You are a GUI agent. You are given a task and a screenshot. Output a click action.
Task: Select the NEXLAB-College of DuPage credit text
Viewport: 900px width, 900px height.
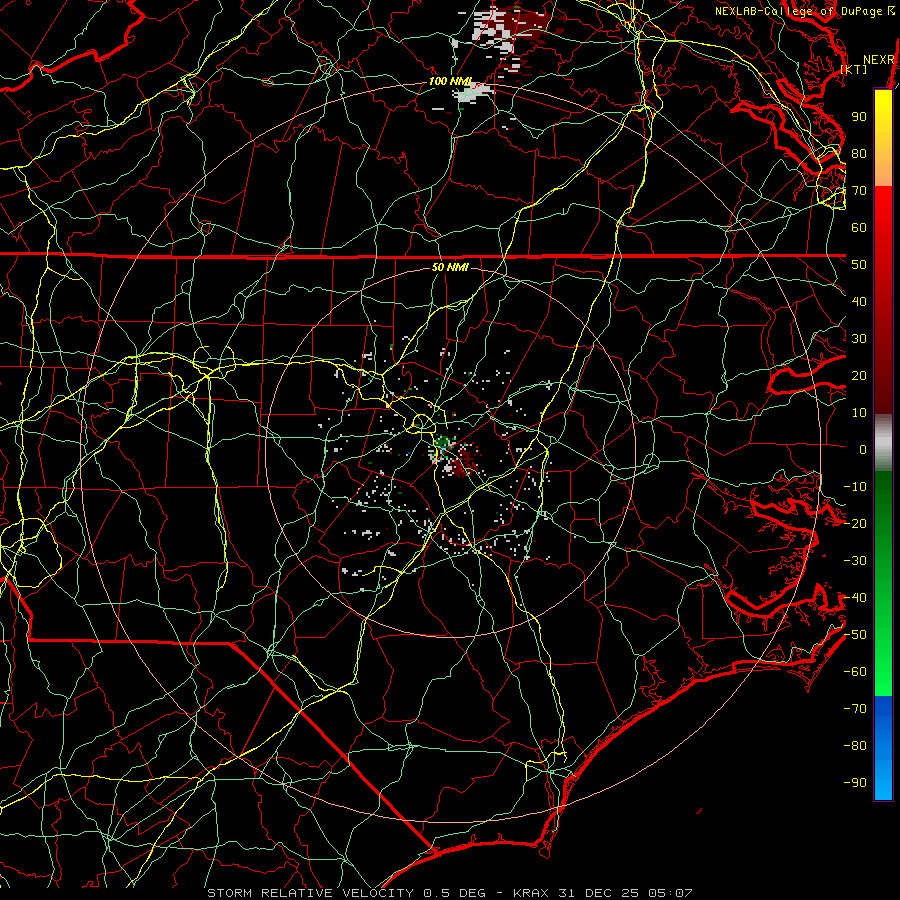(x=801, y=11)
